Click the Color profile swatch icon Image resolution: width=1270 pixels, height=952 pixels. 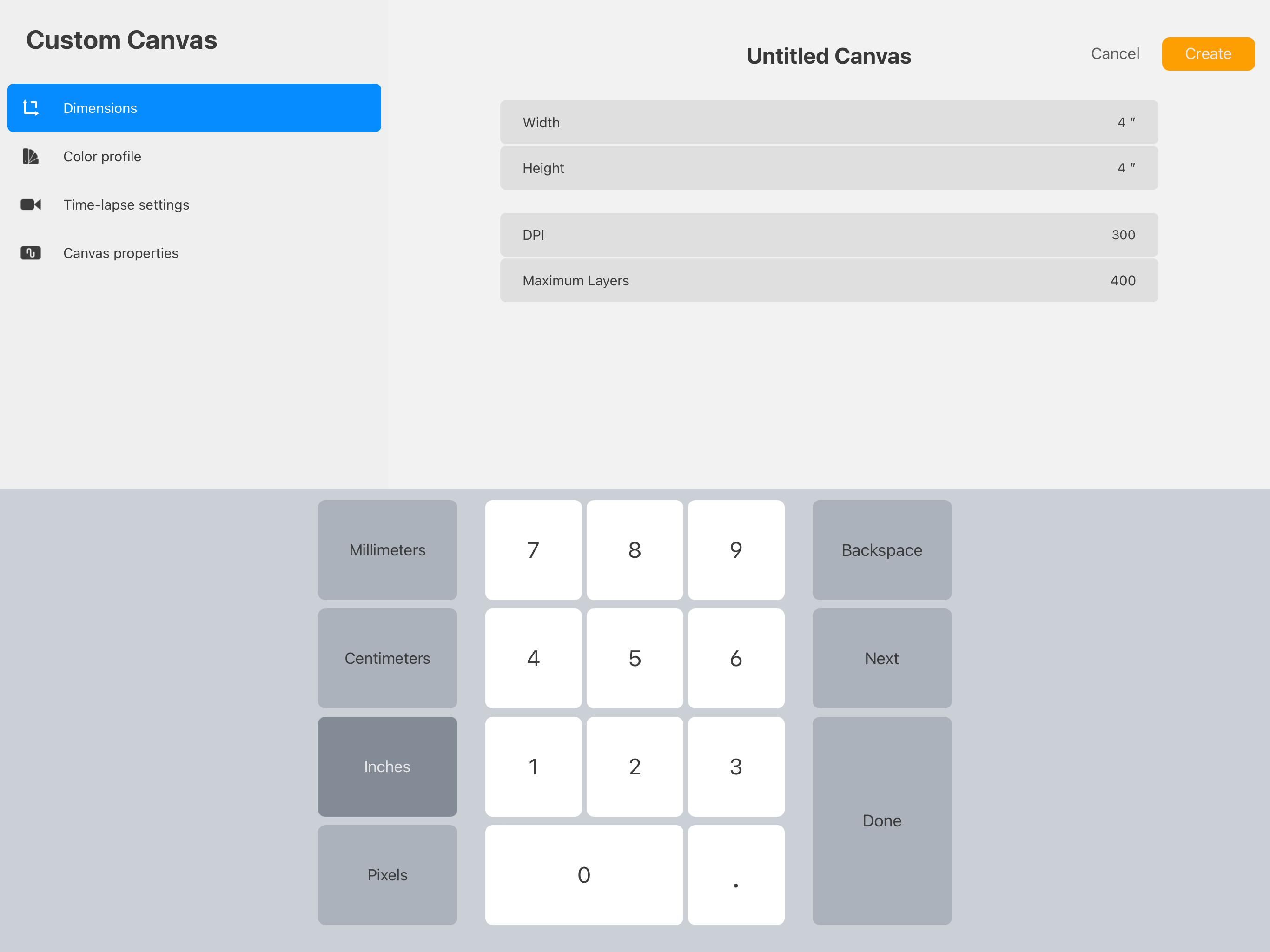(30, 156)
